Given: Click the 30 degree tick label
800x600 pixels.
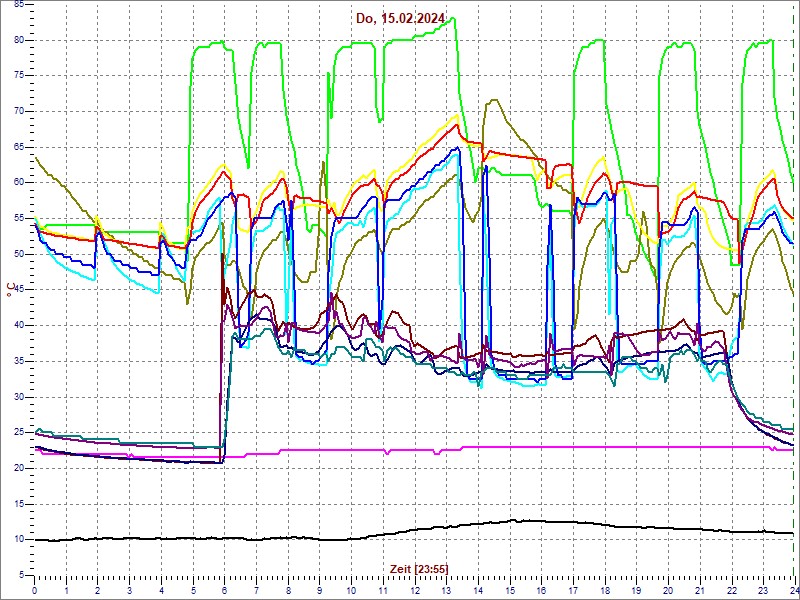Looking at the screenshot, I should [x=19, y=397].
